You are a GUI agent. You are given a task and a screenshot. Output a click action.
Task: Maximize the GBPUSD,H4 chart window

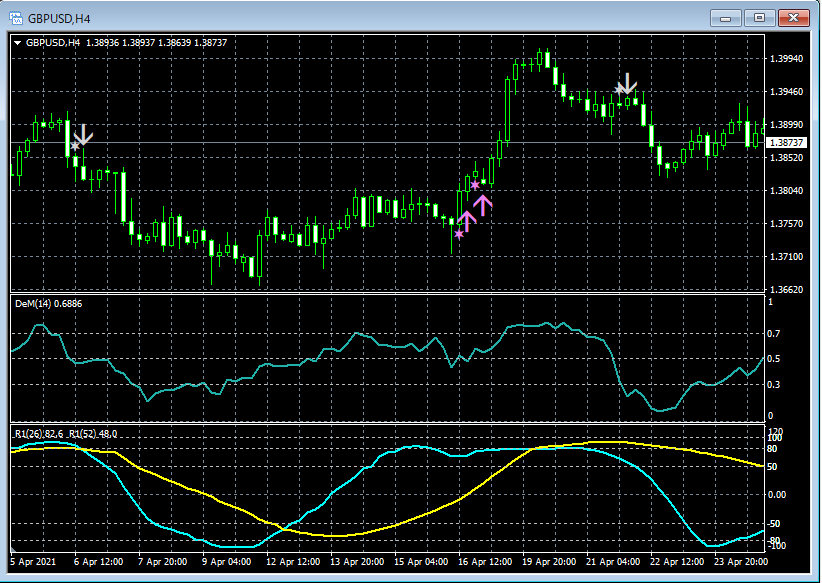pos(760,18)
